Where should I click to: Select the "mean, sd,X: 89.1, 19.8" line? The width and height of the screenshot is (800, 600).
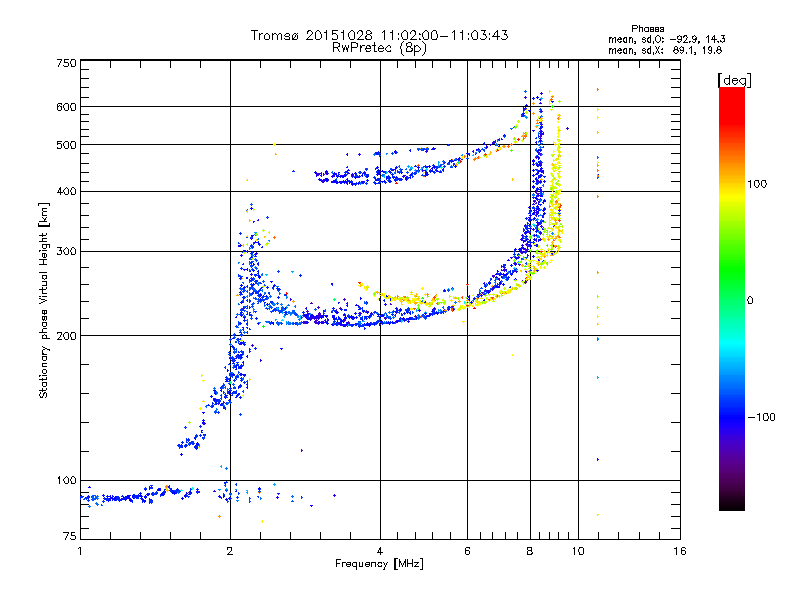point(665,50)
